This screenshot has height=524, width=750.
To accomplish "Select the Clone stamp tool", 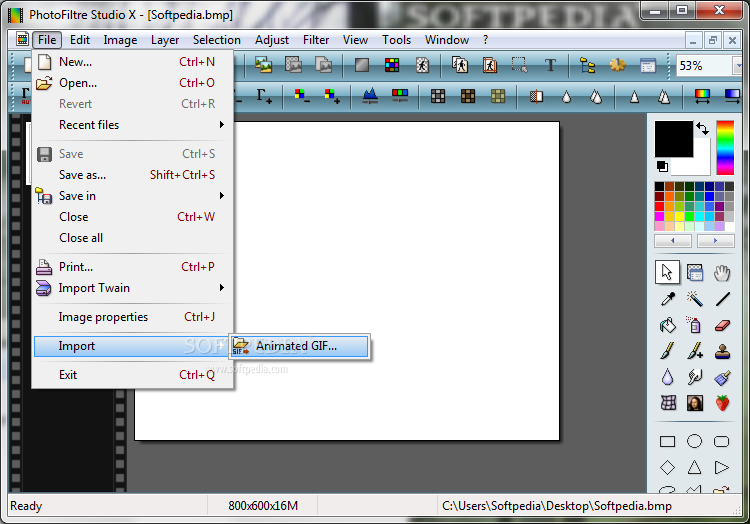I will tap(722, 351).
